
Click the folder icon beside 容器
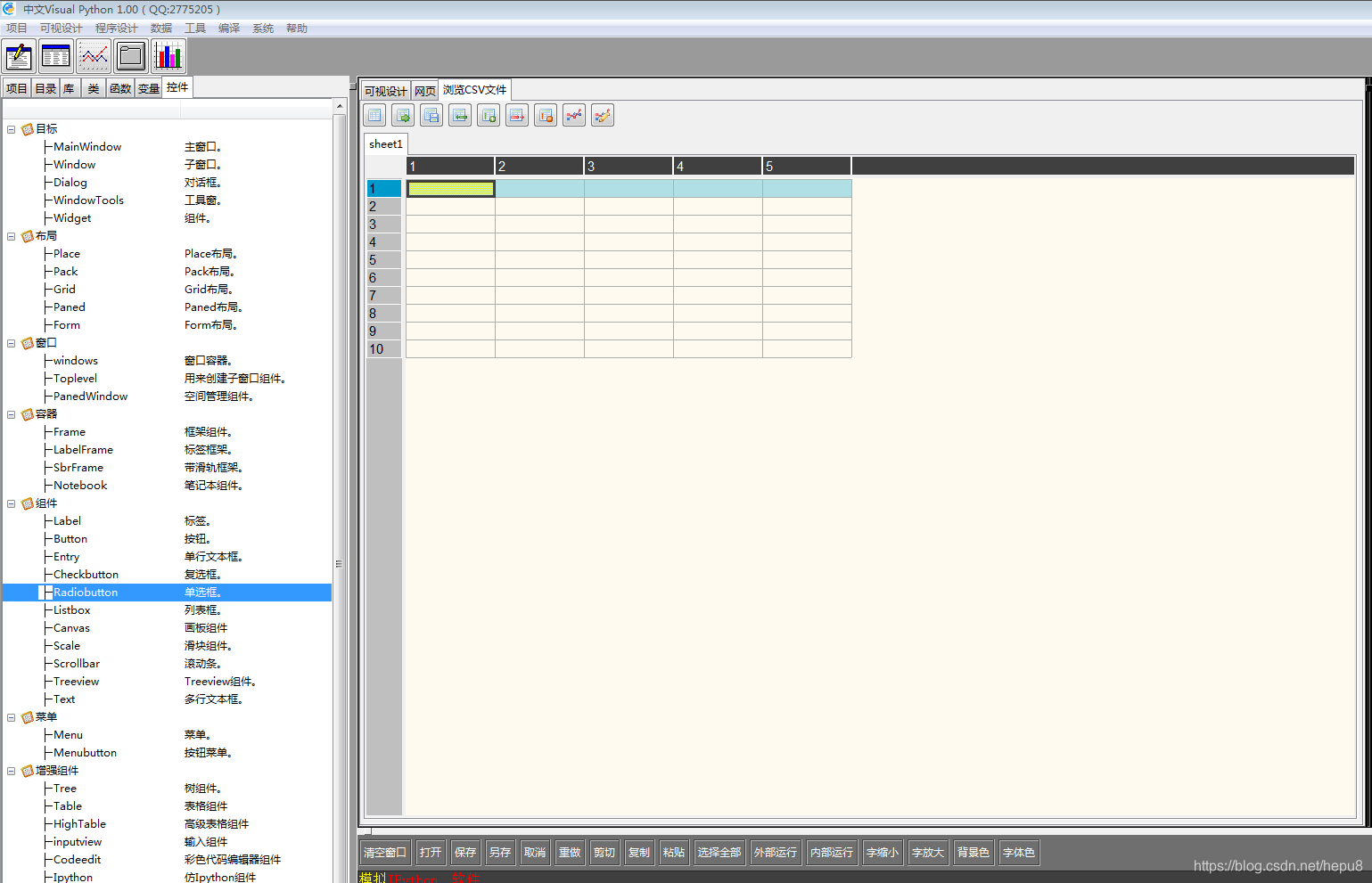pyautogui.click(x=28, y=414)
